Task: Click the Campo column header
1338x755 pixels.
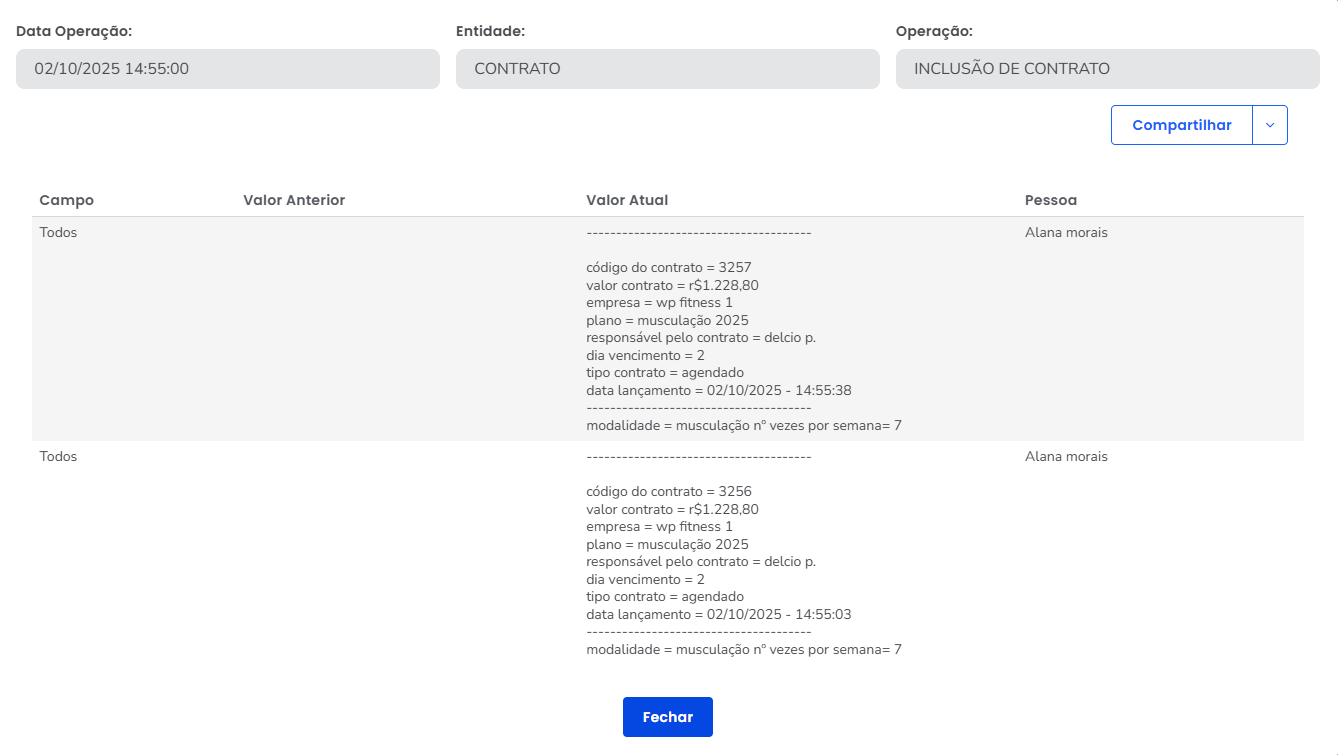Action: (x=67, y=200)
